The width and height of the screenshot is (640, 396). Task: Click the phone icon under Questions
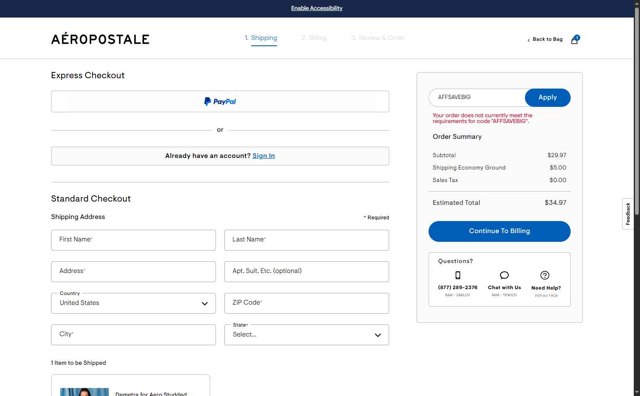click(x=458, y=275)
